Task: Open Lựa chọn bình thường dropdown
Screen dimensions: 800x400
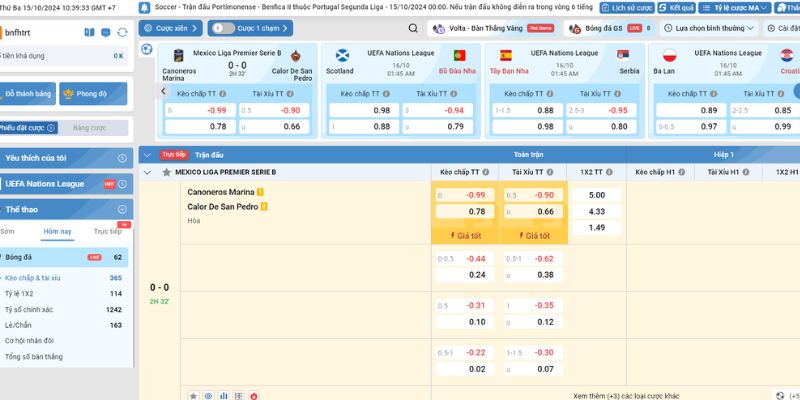Action: coord(710,28)
